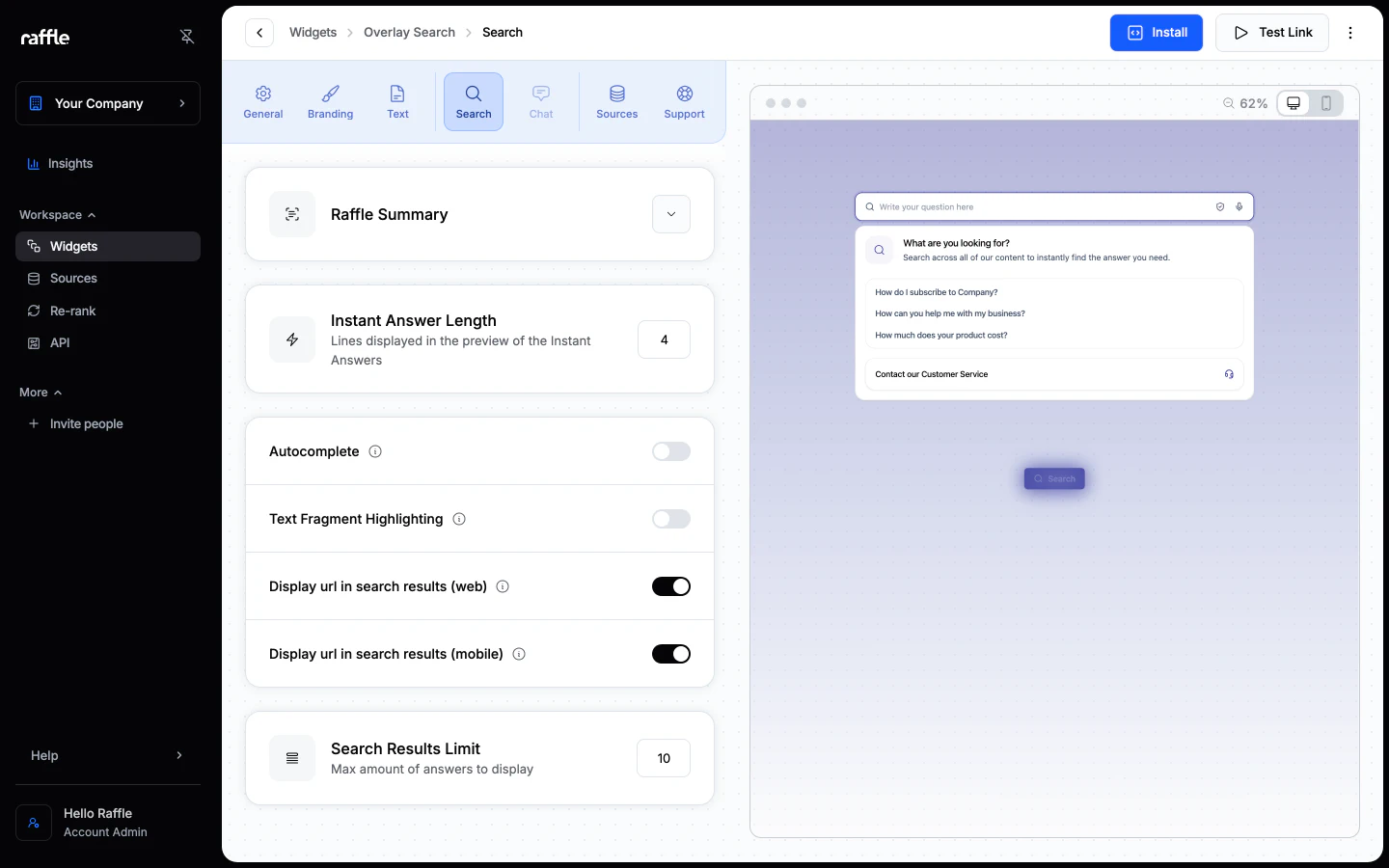The image size is (1389, 868).
Task: Click the Raffle logo
Action: click(45, 37)
